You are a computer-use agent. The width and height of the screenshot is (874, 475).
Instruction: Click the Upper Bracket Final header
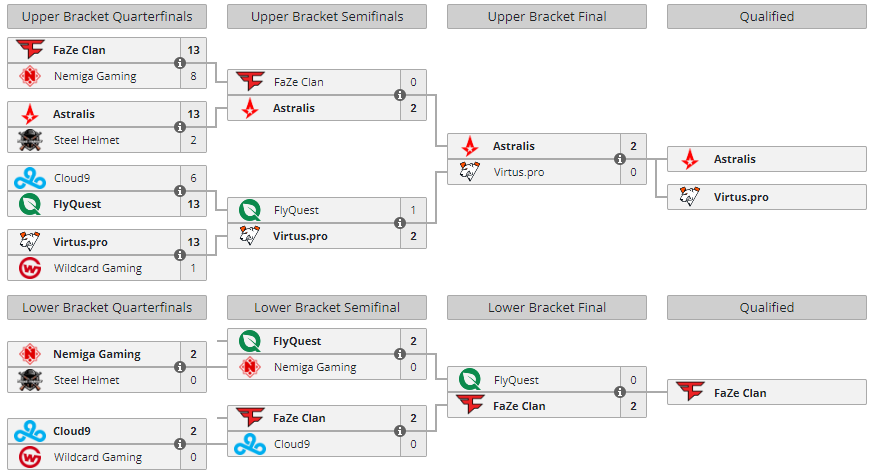click(547, 16)
